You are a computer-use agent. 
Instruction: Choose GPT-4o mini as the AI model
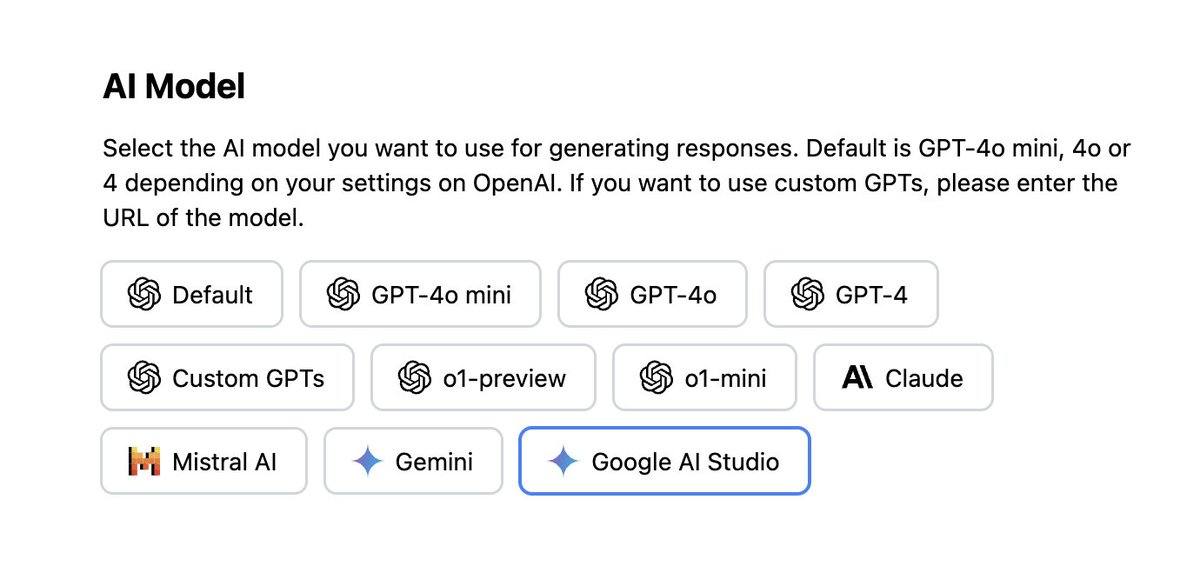click(x=420, y=295)
